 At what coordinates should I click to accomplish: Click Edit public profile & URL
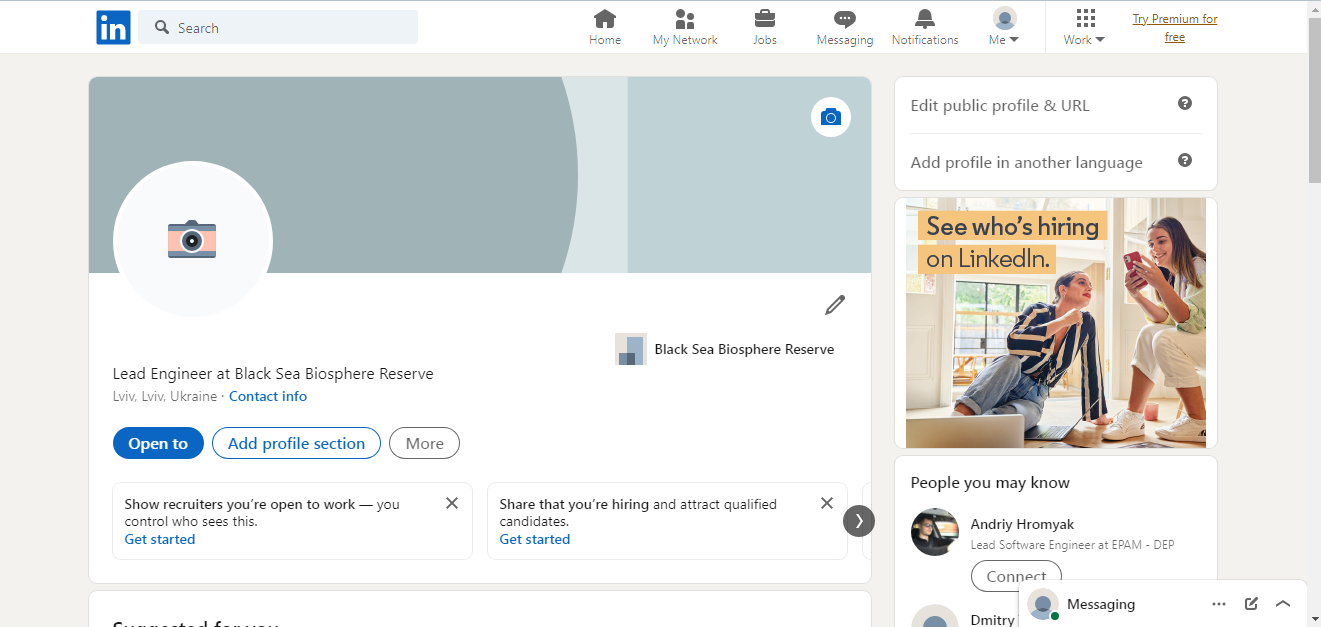tap(1000, 105)
